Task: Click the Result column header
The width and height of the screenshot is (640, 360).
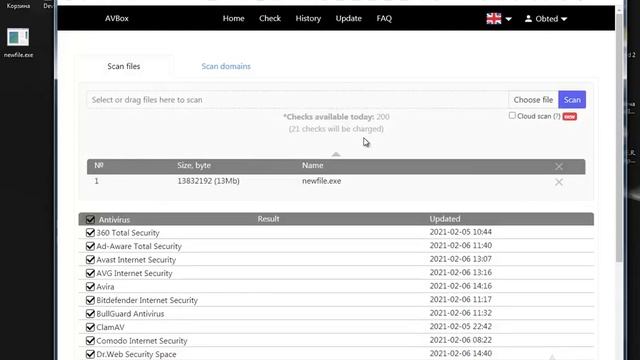Action: point(268,219)
